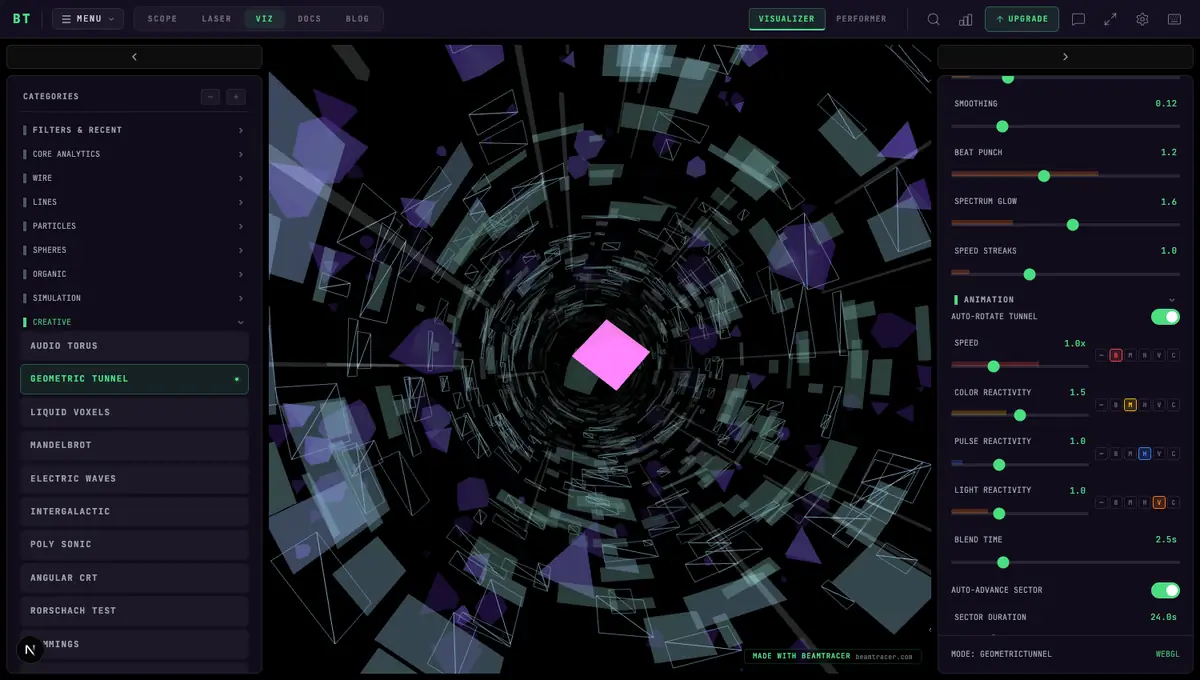
Task: Expand the Lines category
Action: (134, 202)
